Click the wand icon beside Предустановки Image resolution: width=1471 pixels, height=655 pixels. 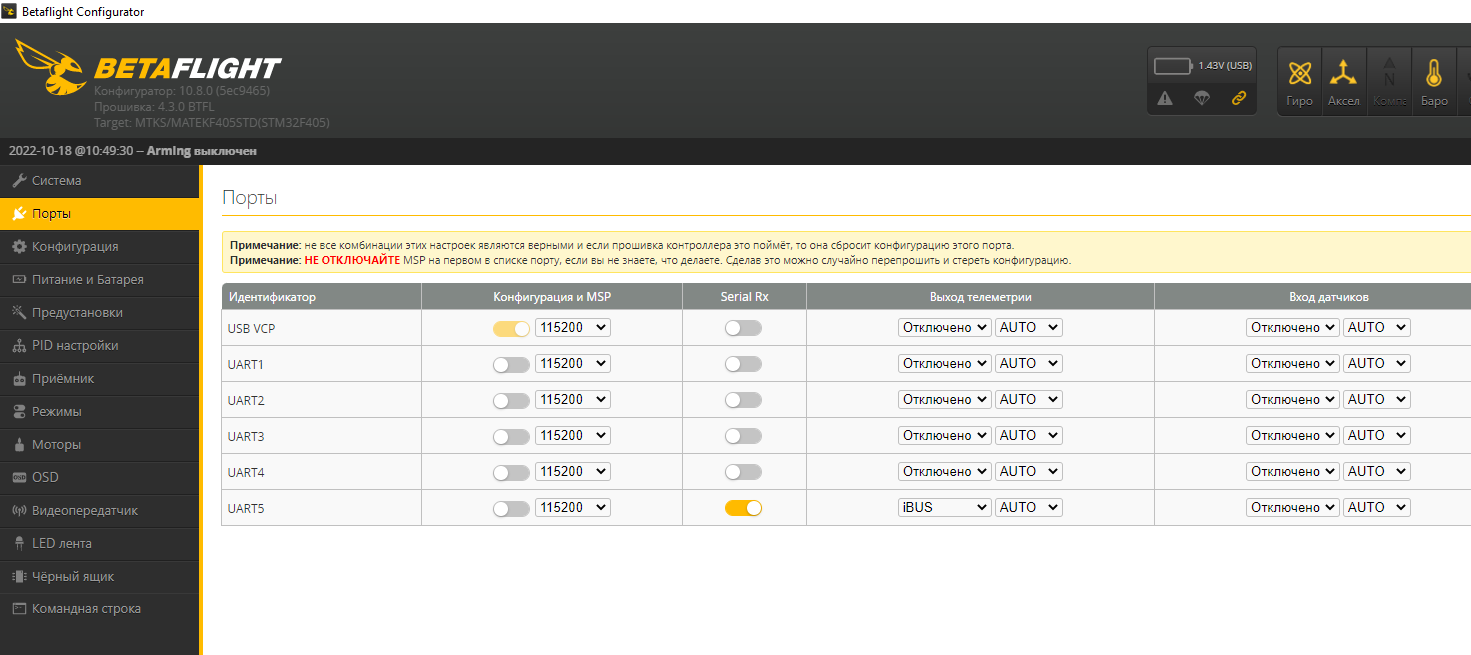[19, 313]
